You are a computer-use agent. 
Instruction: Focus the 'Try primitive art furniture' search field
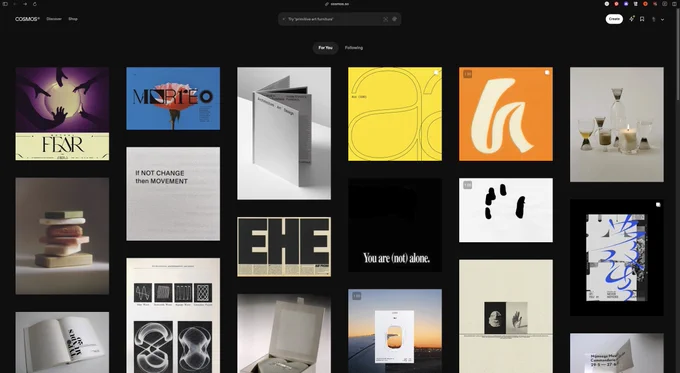[339, 19]
